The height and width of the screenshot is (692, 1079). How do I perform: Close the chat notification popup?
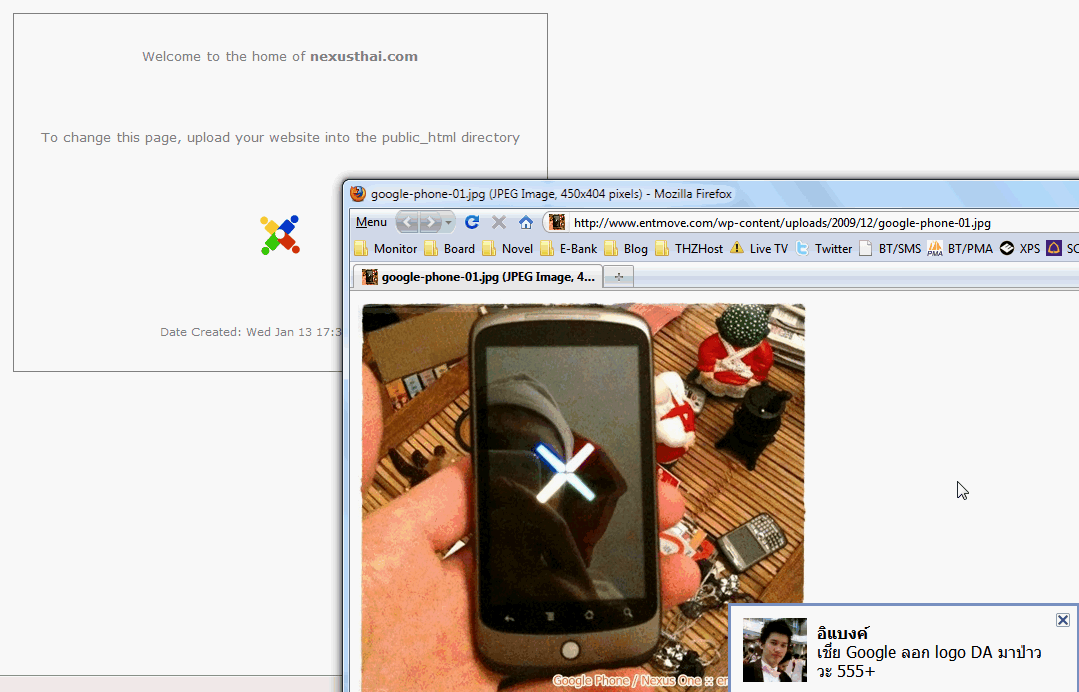[x=1062, y=620]
